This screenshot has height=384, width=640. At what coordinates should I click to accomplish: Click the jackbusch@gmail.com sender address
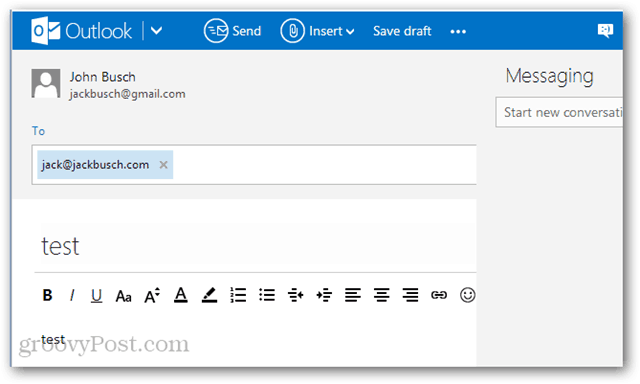coord(127,94)
